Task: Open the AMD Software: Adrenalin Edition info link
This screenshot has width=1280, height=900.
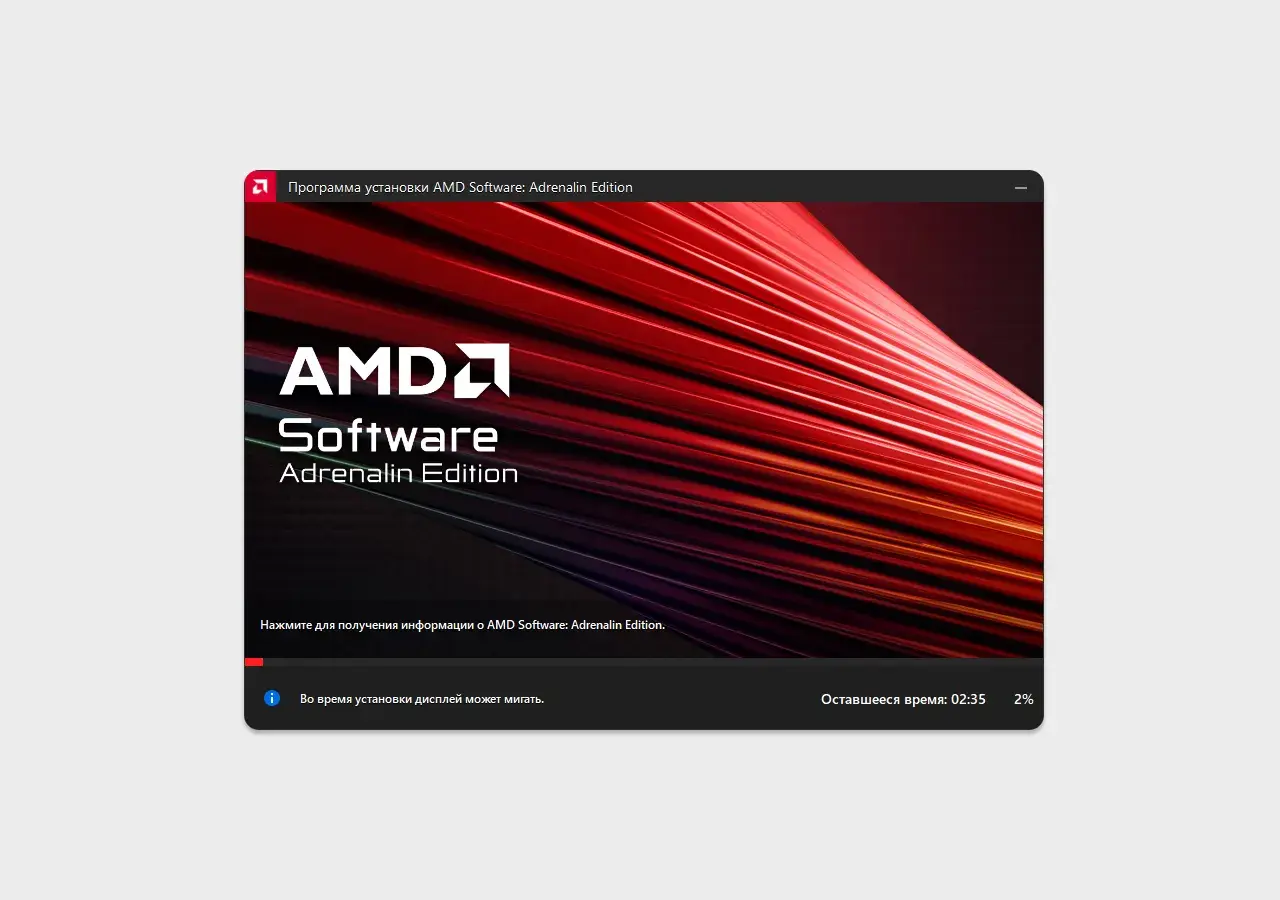Action: pos(462,625)
